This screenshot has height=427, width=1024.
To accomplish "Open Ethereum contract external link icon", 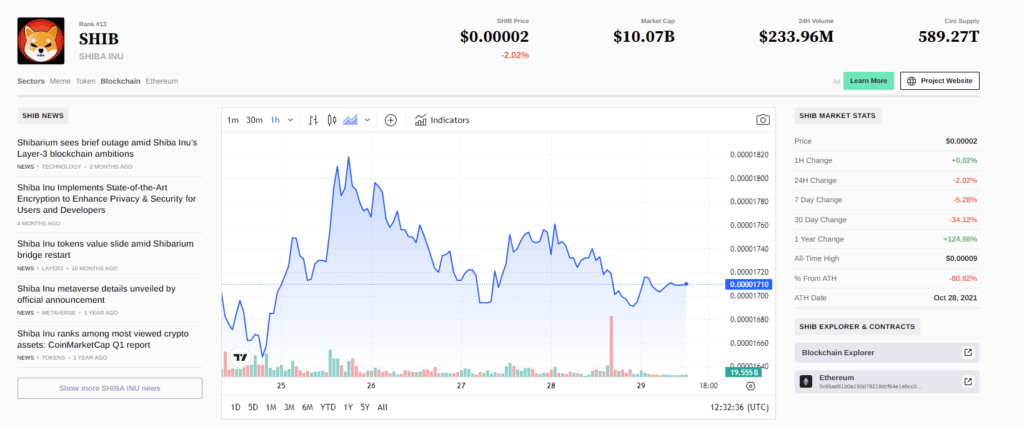I will click(968, 381).
